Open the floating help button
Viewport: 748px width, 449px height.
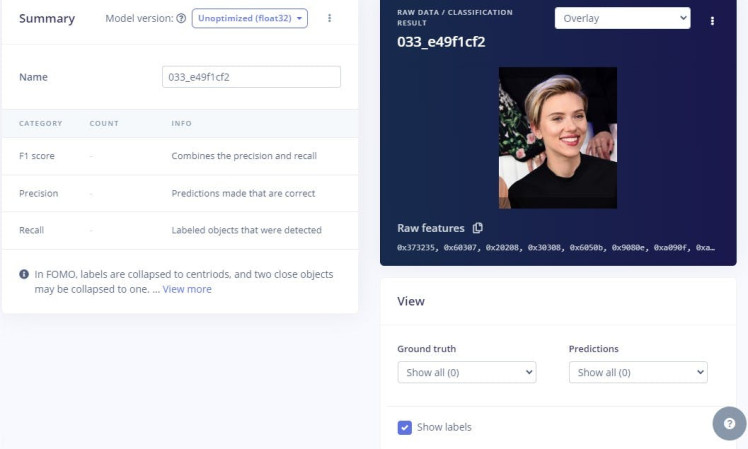(x=729, y=423)
